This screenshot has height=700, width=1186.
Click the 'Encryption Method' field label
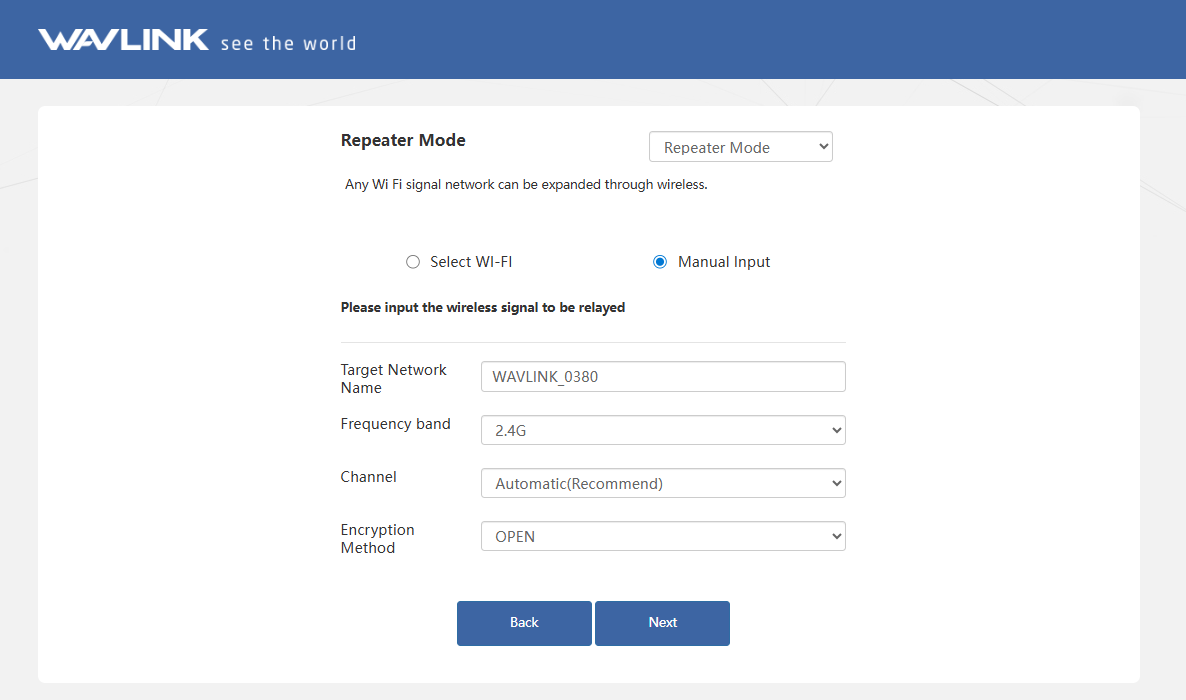pos(377,539)
